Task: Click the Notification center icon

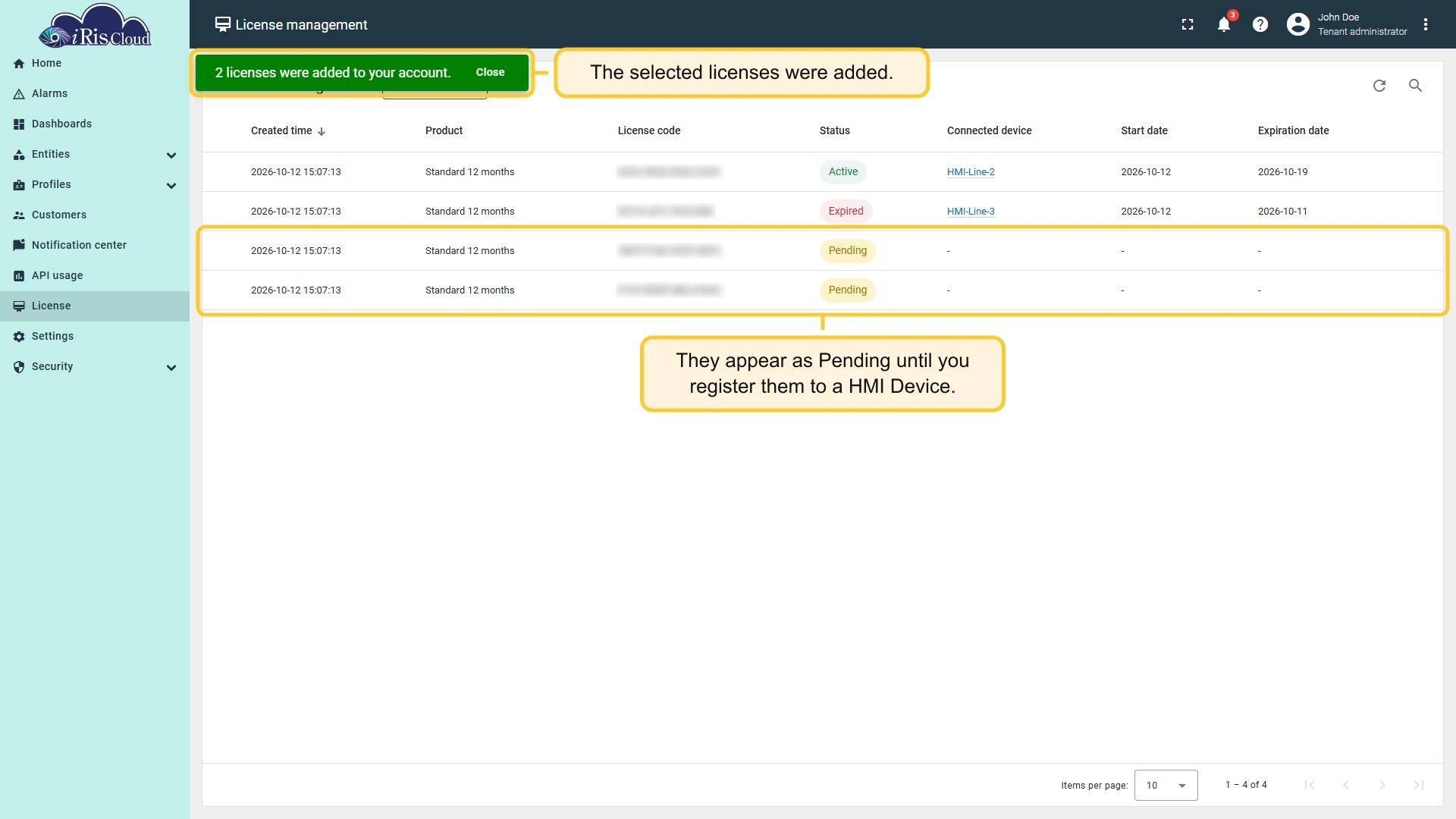Action: point(19,246)
